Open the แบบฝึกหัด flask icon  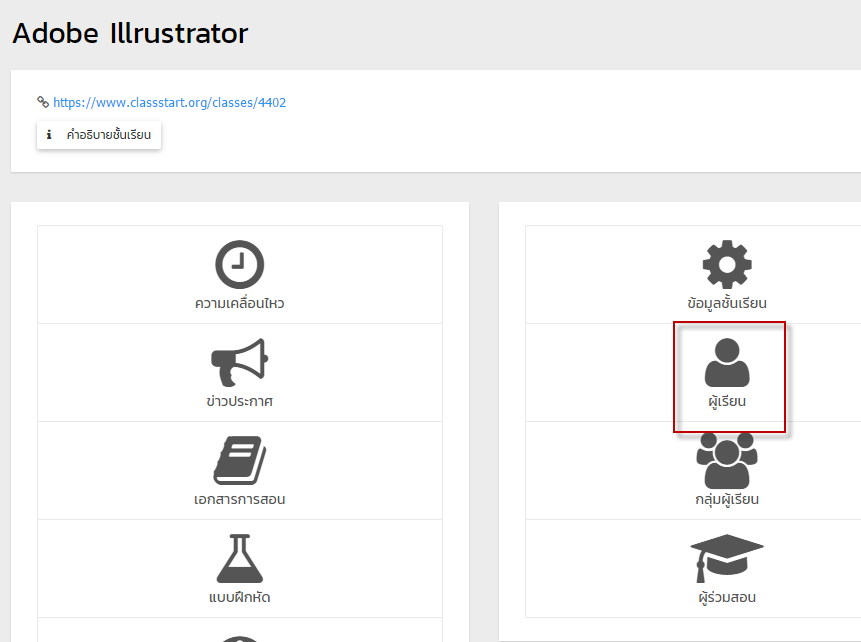click(239, 558)
